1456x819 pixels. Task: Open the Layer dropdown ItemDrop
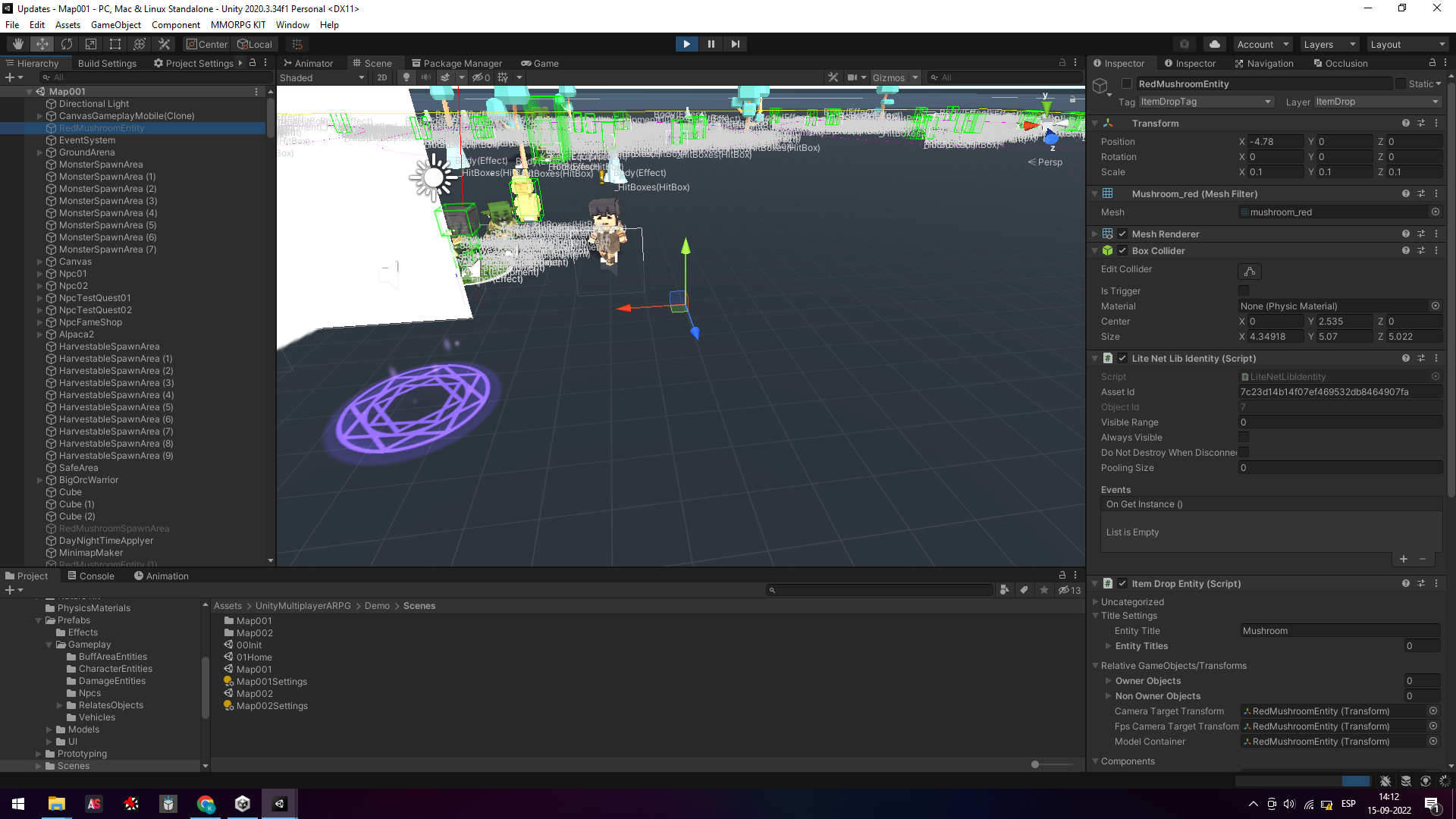pos(1377,102)
